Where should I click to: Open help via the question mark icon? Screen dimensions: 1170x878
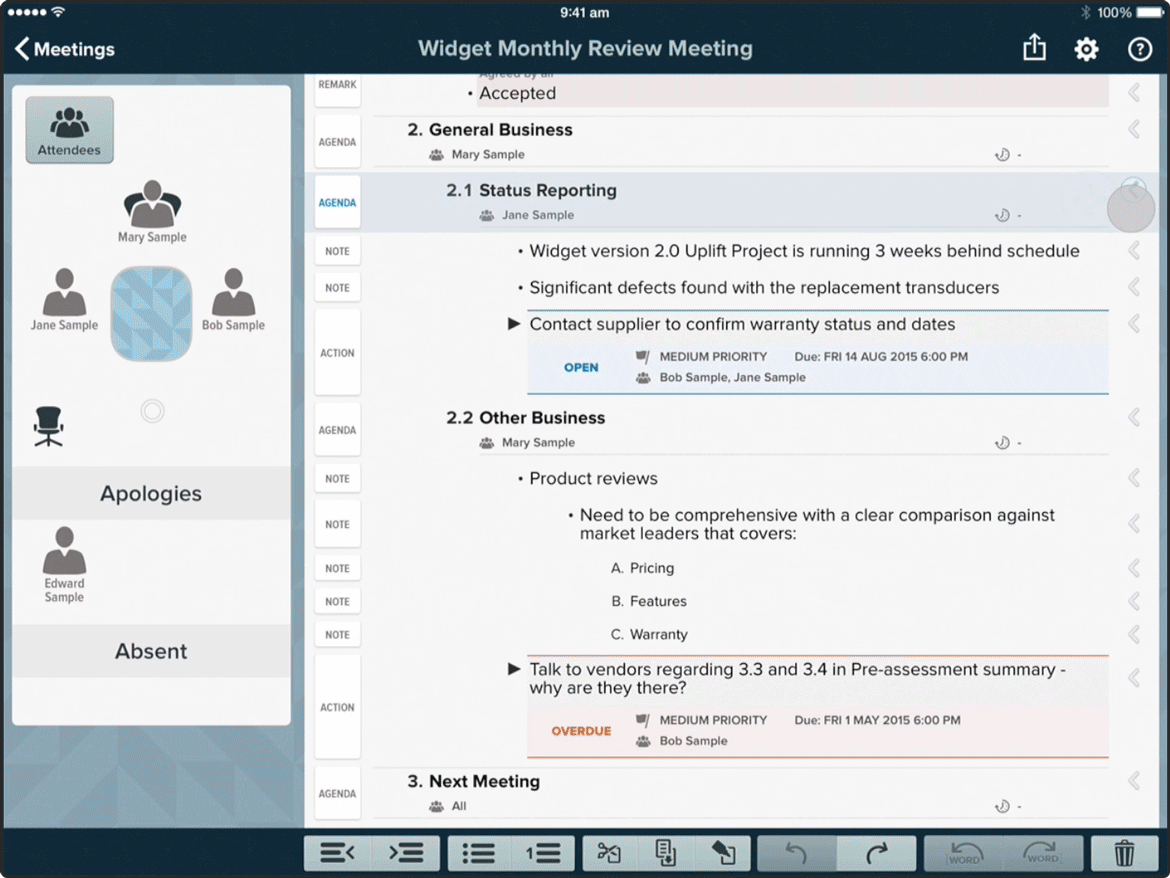coord(1139,49)
